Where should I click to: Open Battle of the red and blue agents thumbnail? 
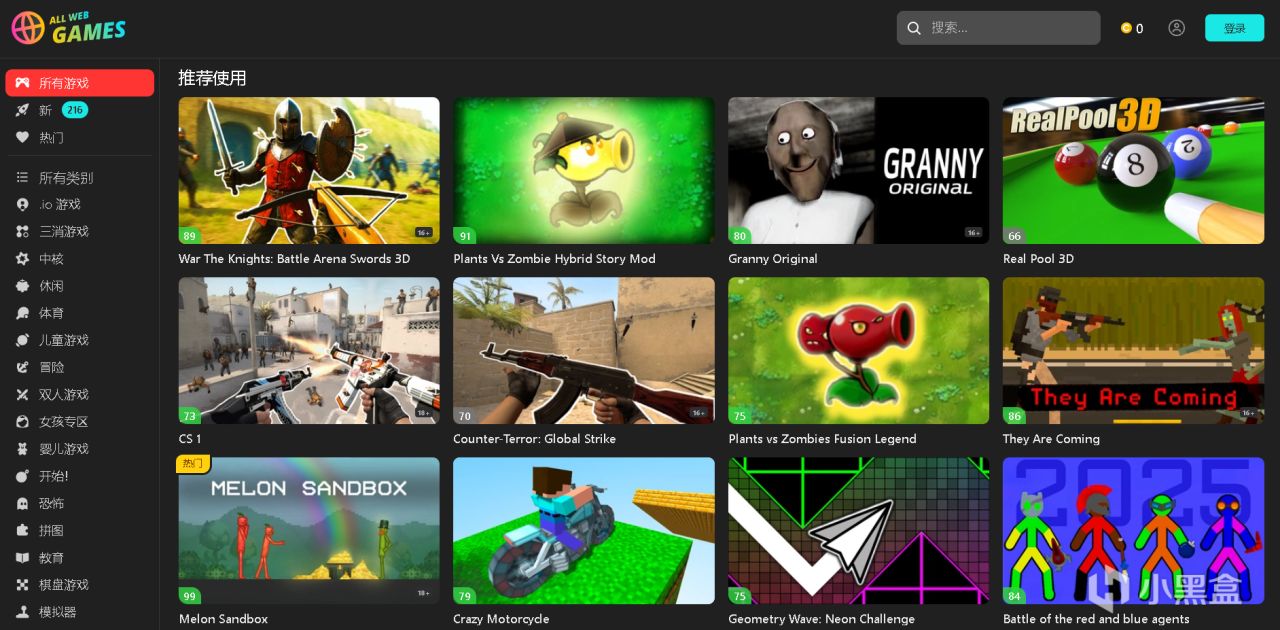pos(1133,531)
